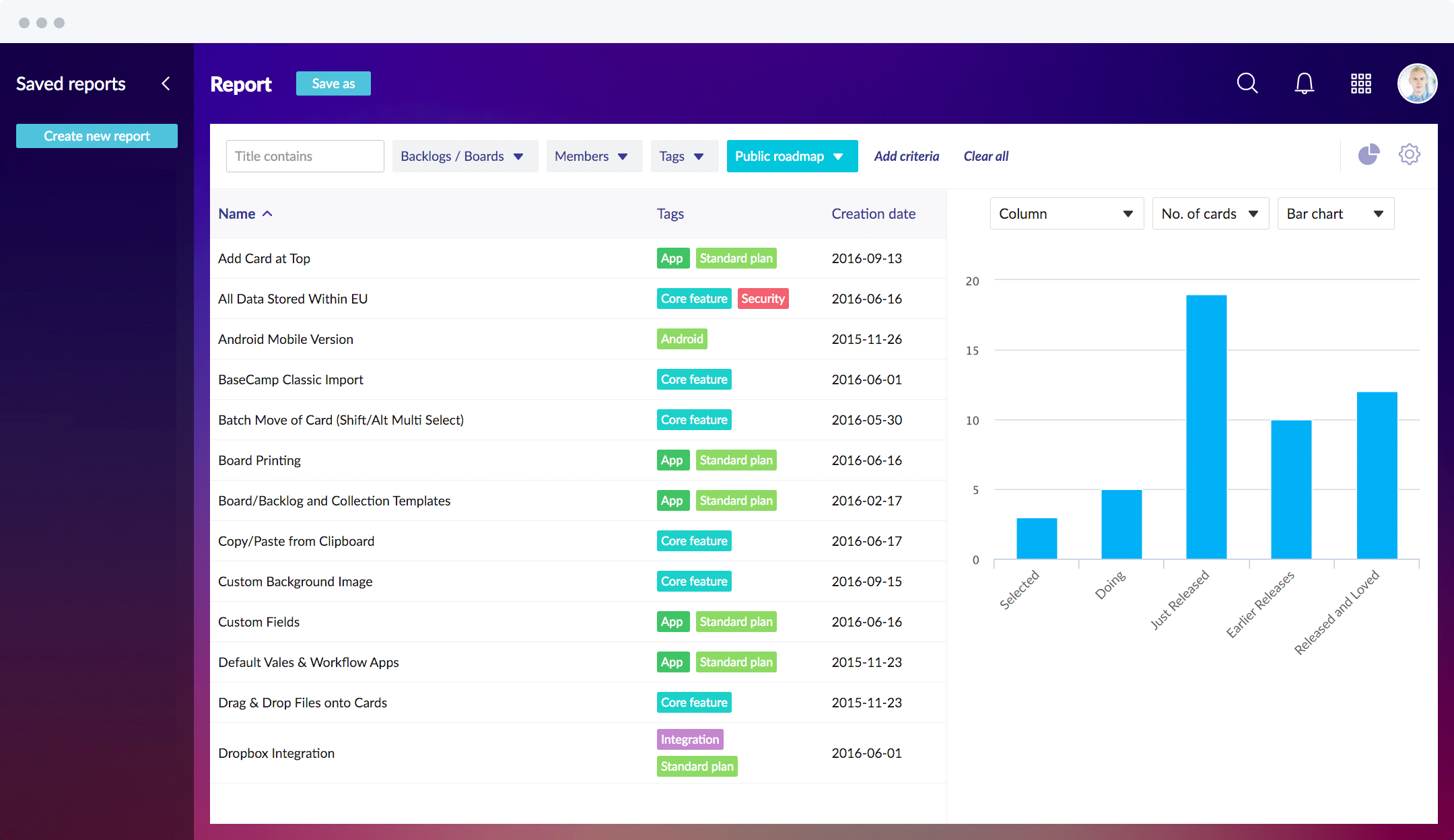
Task: Expand the Members filter dropdown
Action: click(594, 156)
